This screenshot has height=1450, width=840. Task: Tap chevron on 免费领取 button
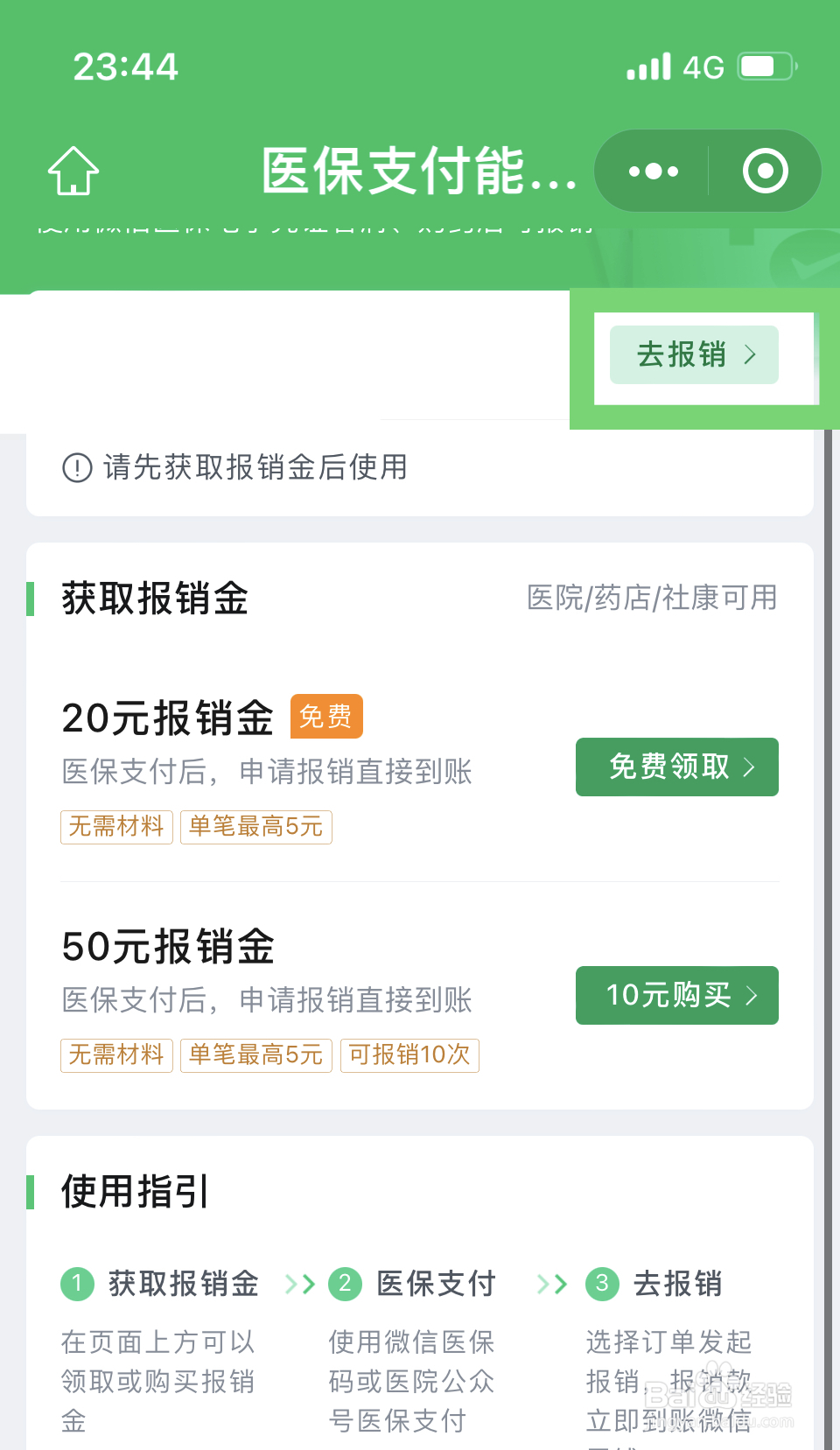click(750, 767)
